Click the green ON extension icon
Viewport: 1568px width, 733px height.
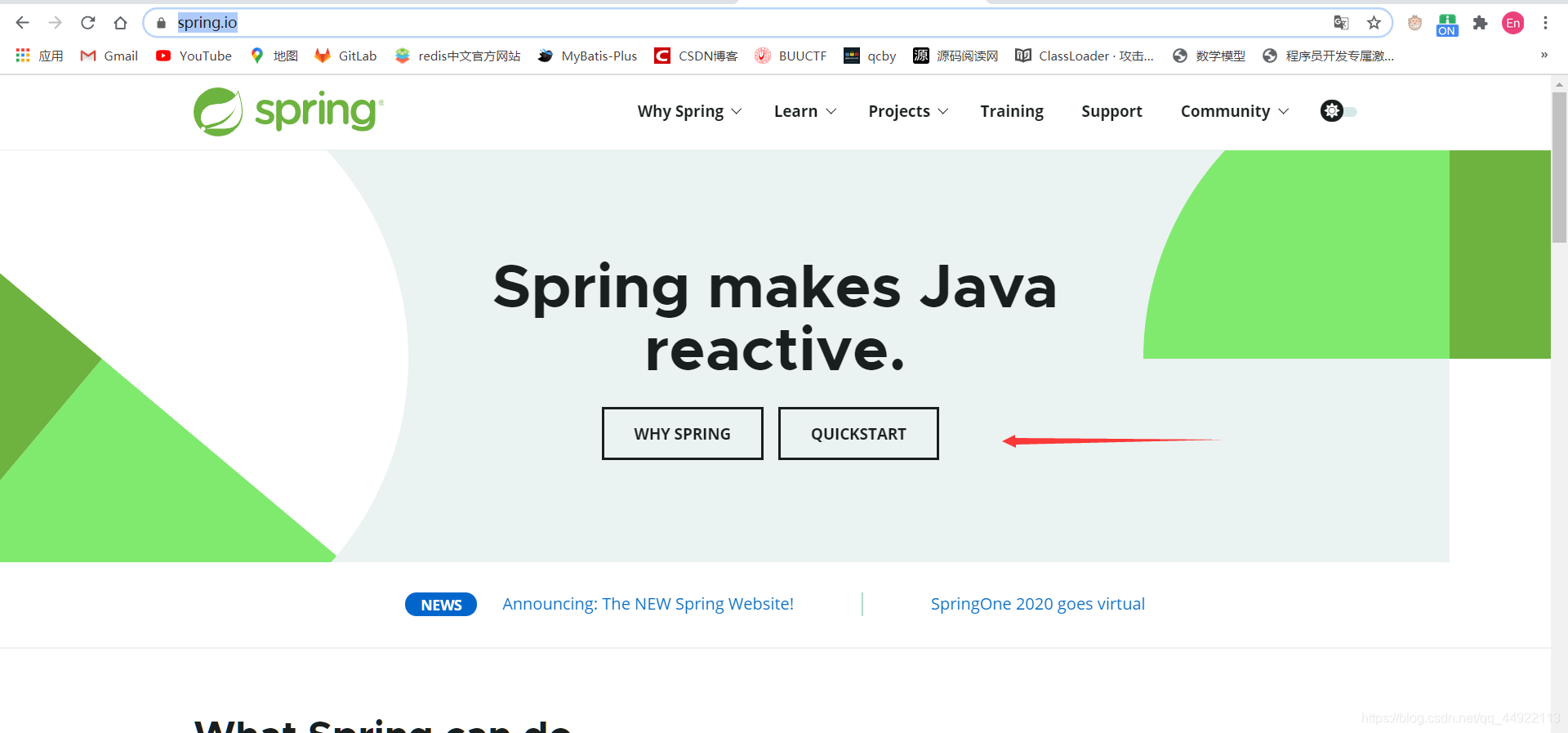coord(1447,25)
